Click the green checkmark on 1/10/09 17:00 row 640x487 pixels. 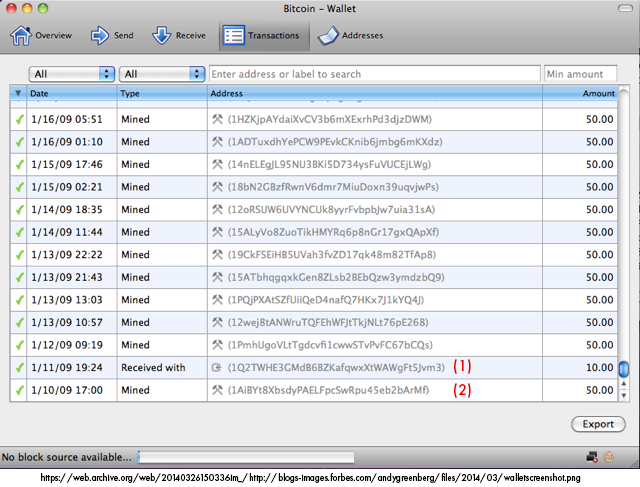18,390
